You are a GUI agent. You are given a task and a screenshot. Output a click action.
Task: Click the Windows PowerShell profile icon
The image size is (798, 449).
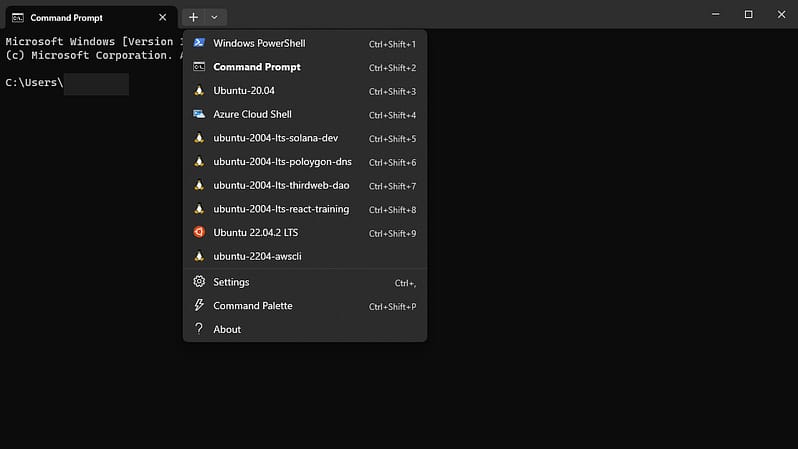pos(199,43)
